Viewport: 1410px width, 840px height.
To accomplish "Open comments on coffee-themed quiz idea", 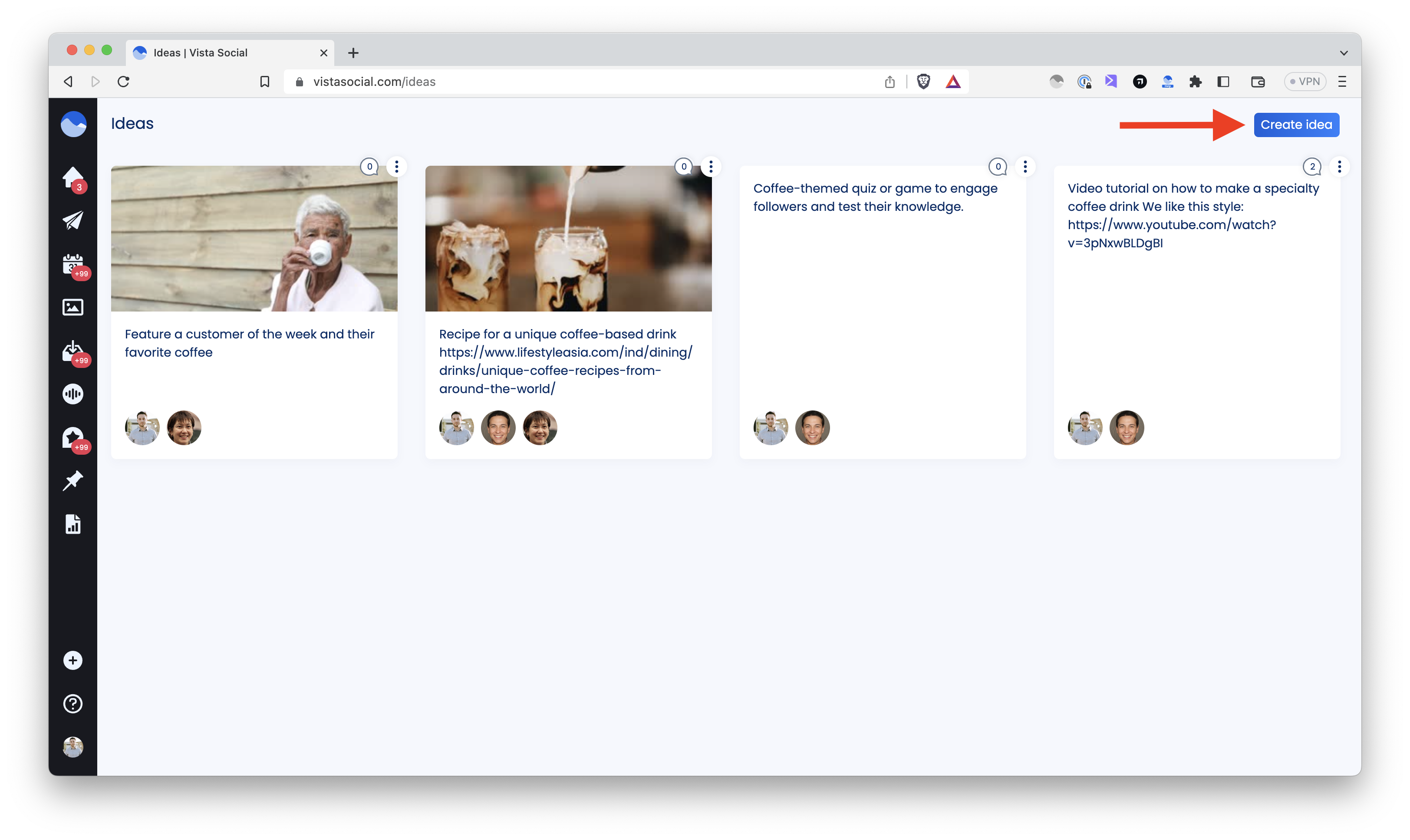I will [x=998, y=167].
